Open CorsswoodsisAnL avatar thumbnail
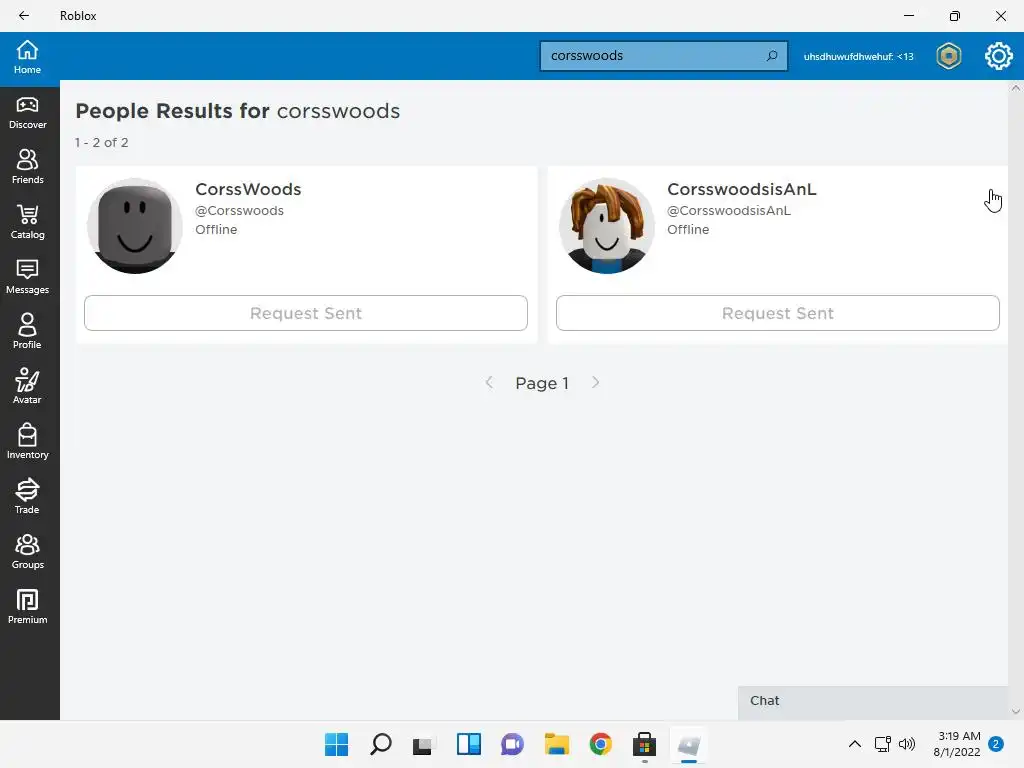 click(607, 226)
